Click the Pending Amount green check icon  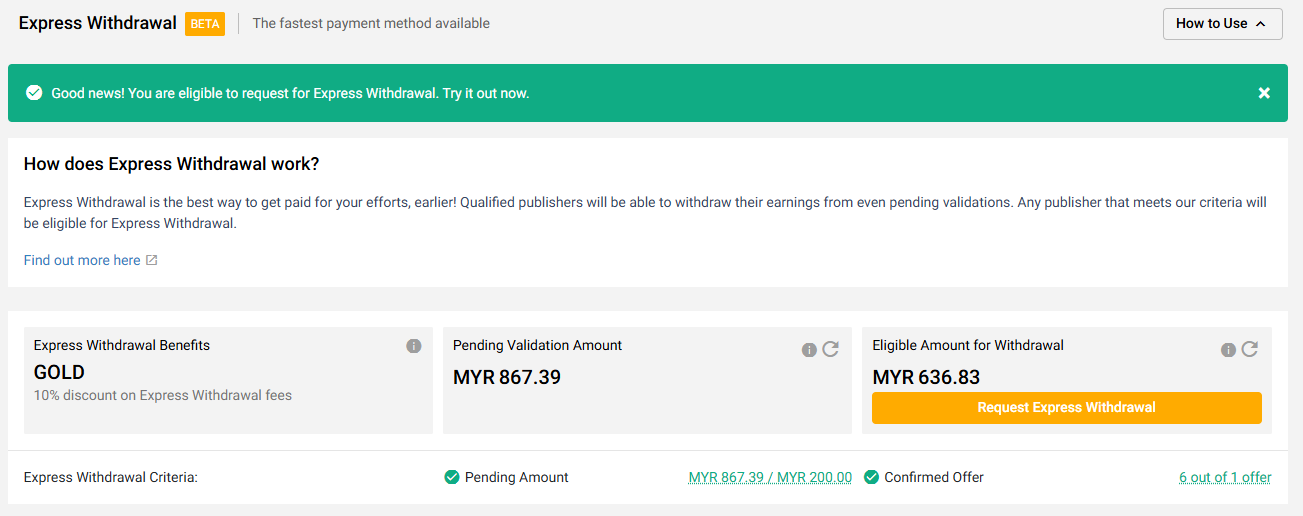(452, 478)
